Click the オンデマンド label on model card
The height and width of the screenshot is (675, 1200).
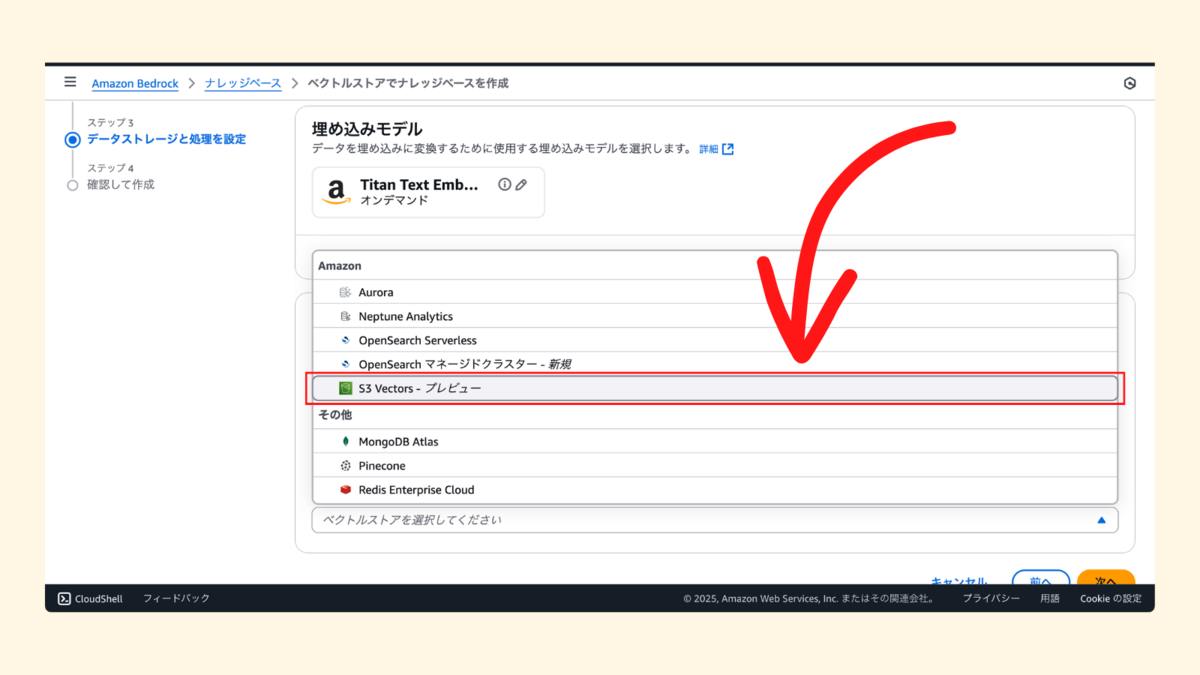(x=394, y=201)
